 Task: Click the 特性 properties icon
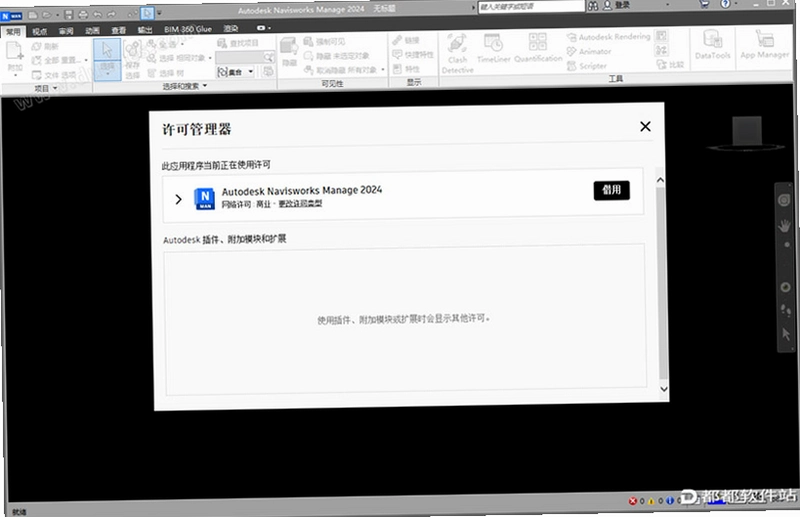pyautogui.click(x=397, y=68)
